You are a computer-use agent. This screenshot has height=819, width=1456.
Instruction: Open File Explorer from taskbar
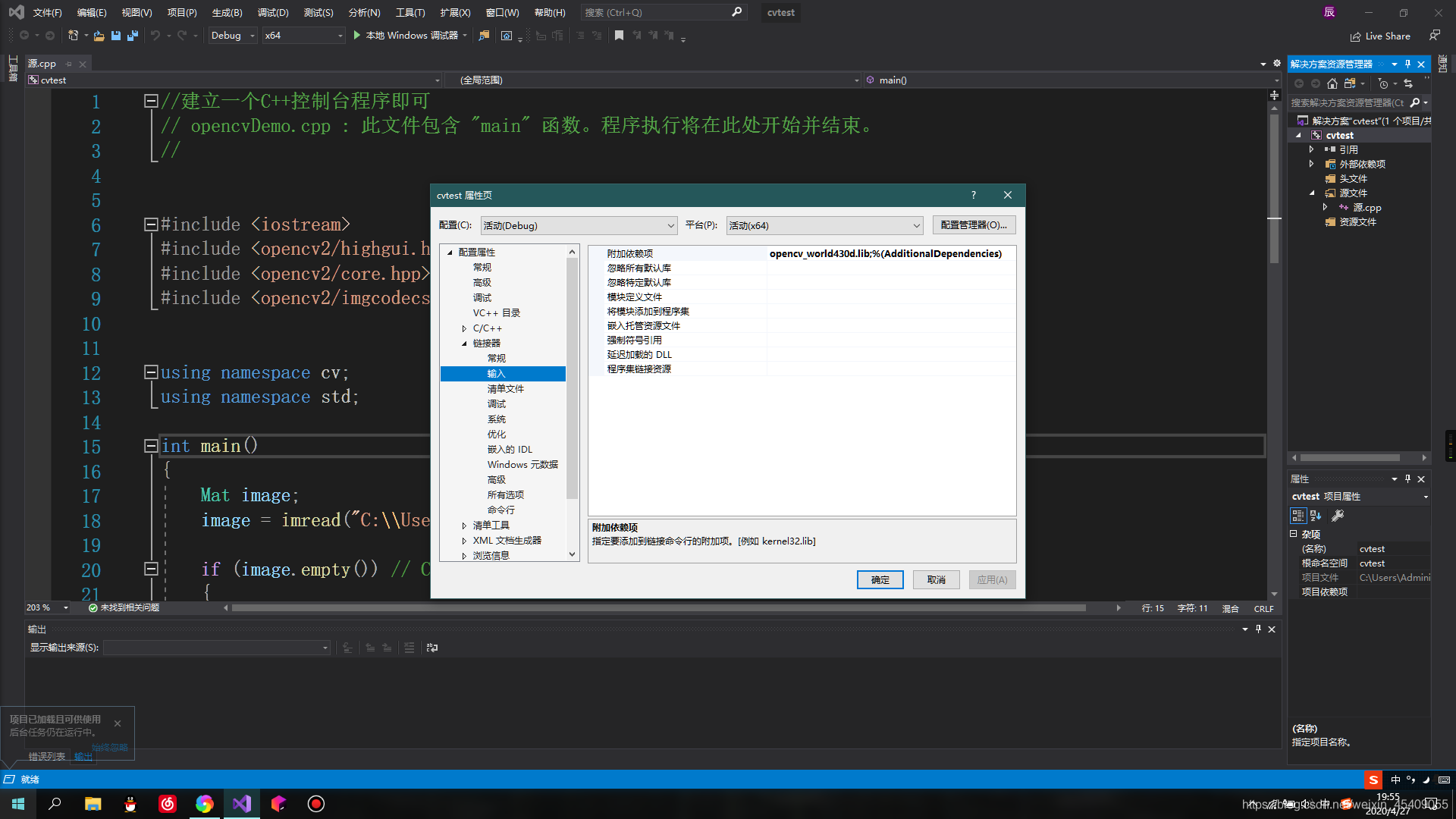(x=93, y=804)
